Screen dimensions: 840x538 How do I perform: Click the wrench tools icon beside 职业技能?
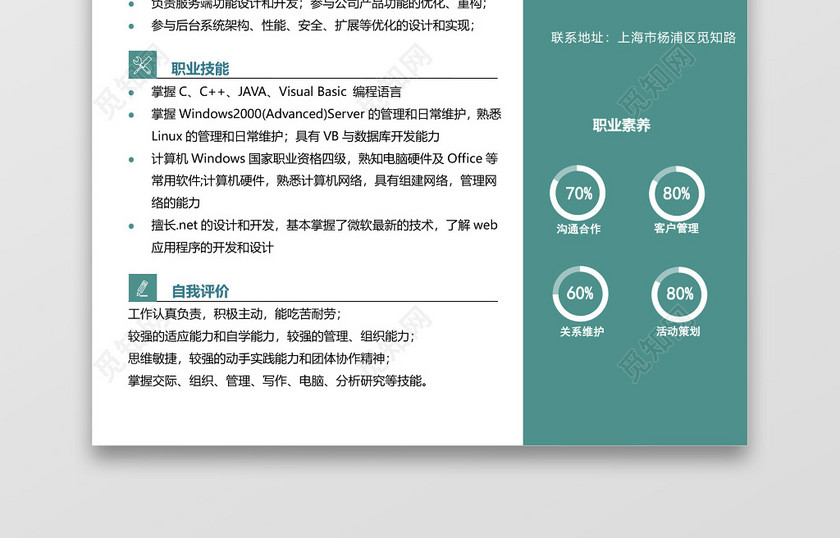[142, 65]
